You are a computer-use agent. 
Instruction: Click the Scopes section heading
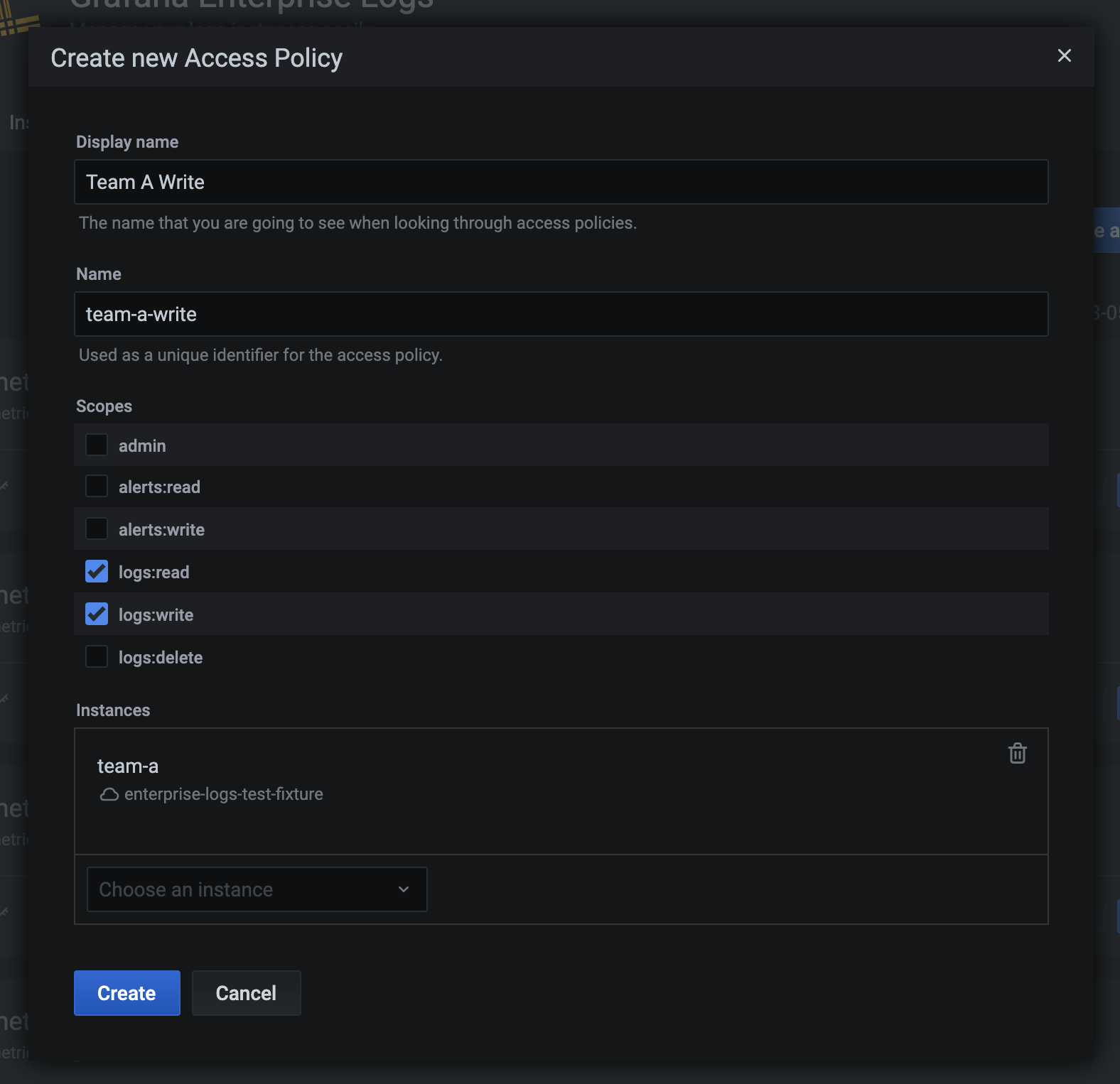click(x=104, y=406)
